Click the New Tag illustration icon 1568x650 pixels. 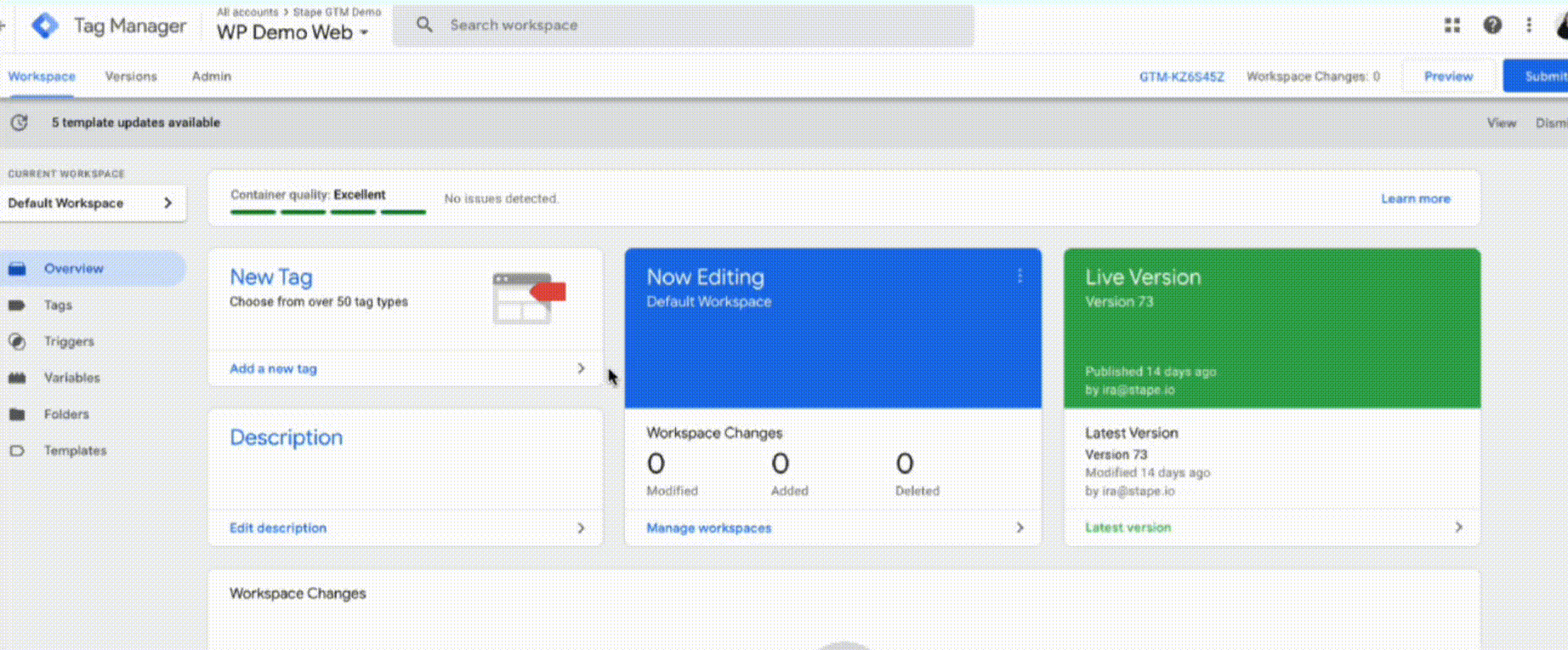click(528, 298)
